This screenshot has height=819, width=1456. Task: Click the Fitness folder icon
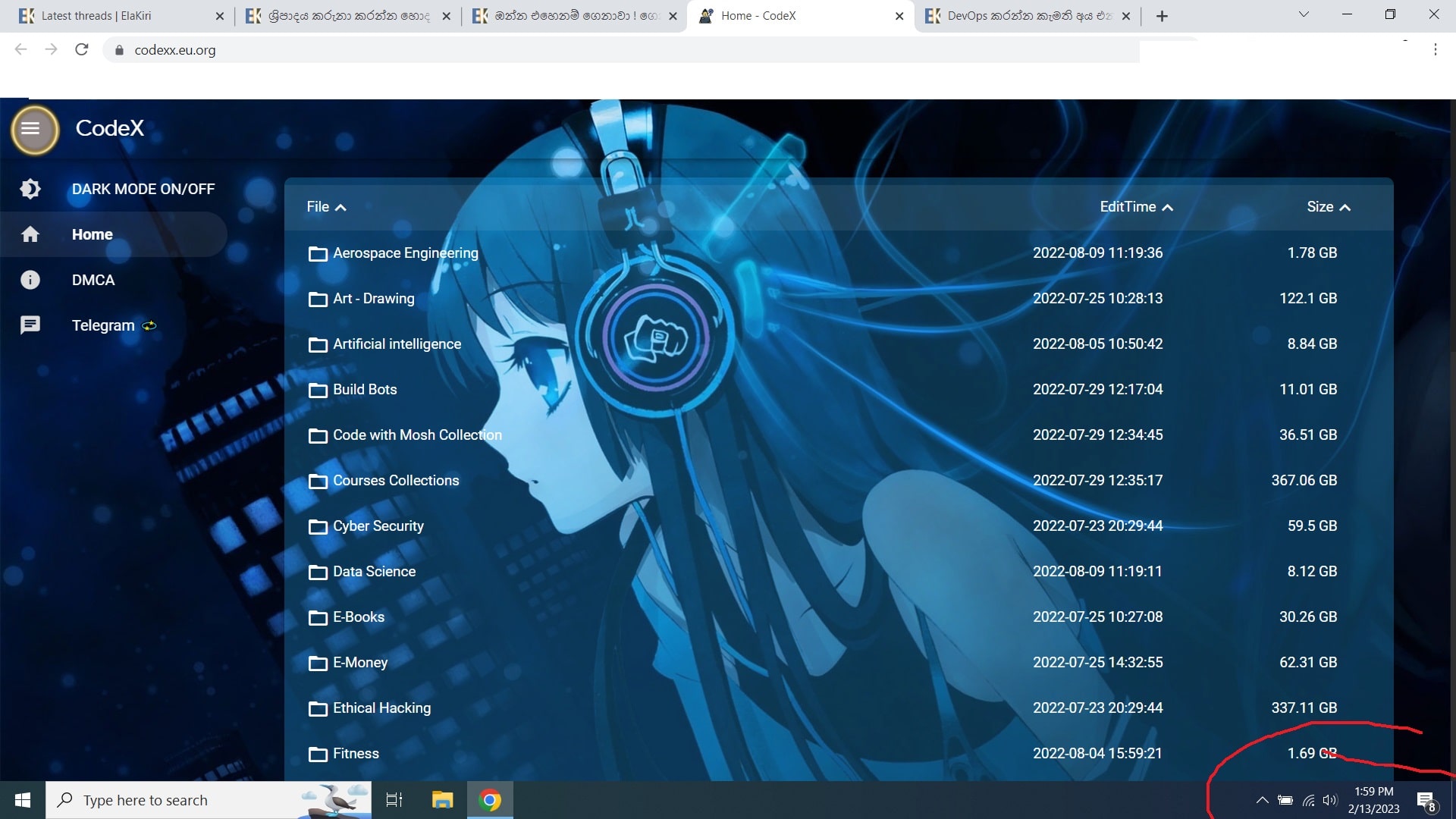[x=318, y=755]
